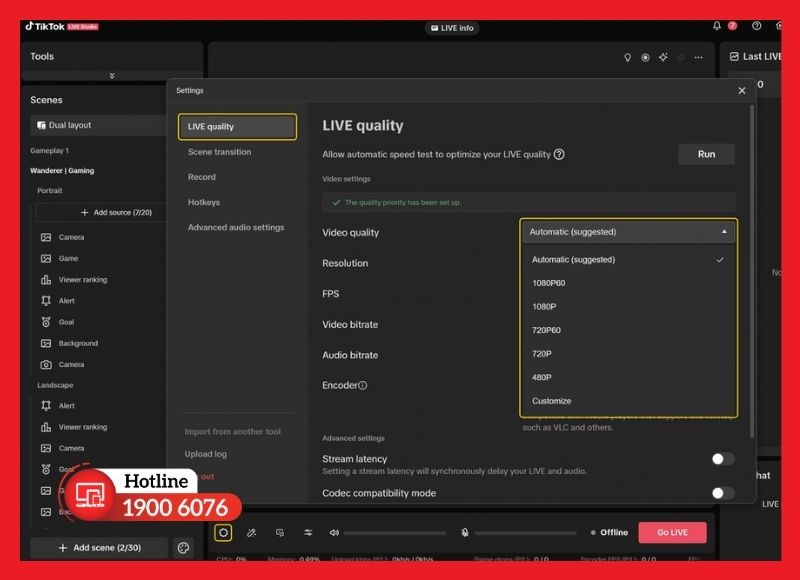Click the pin icon above the preview

(x=628, y=58)
